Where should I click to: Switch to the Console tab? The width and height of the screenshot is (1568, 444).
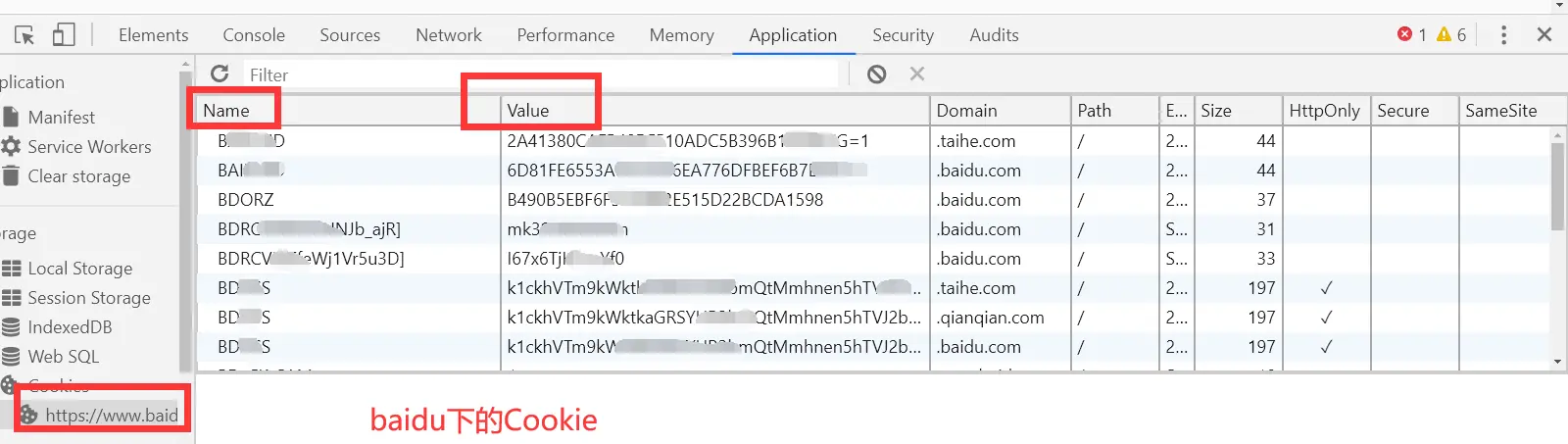(x=254, y=35)
